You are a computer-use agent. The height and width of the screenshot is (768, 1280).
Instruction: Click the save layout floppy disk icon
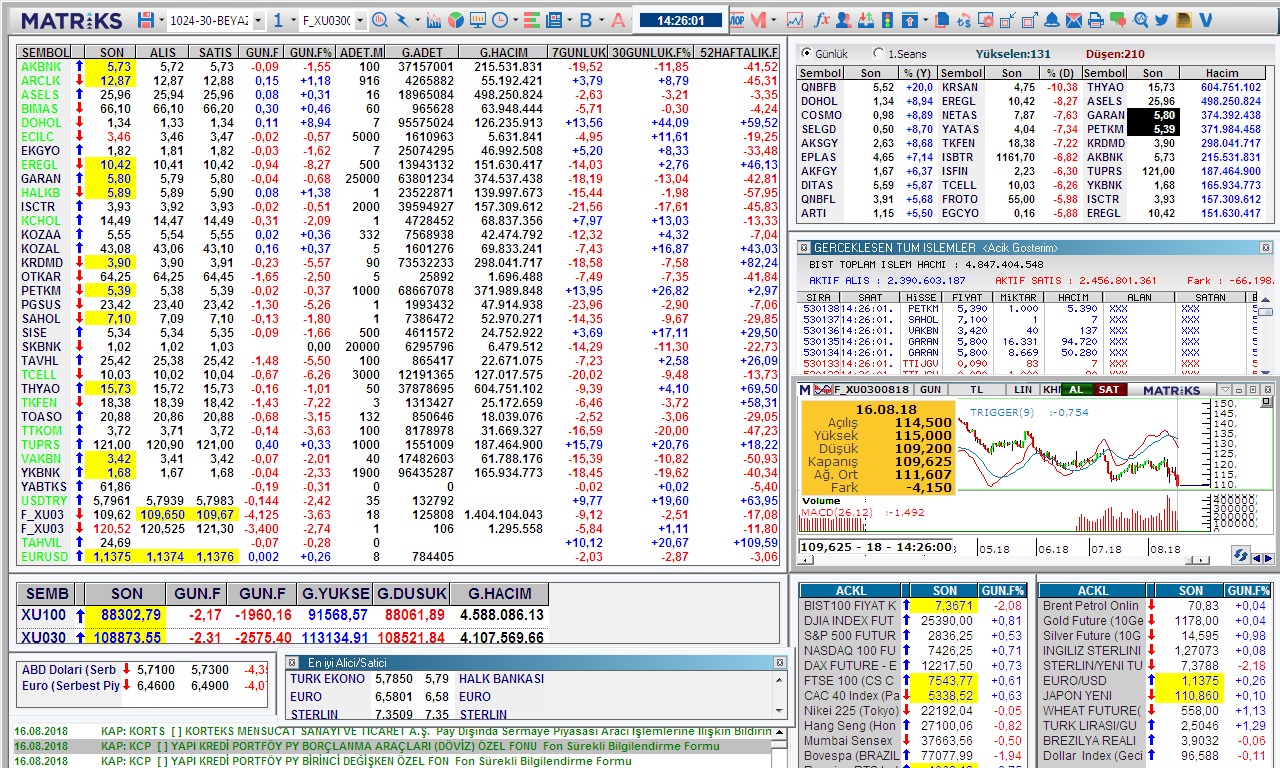coord(146,20)
